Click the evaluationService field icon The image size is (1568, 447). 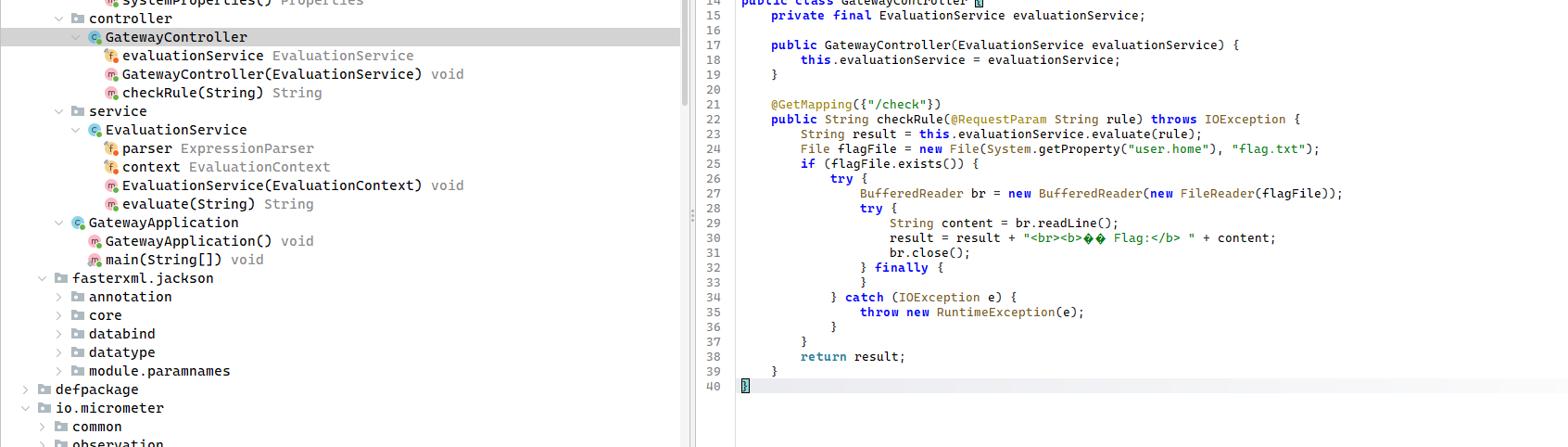[x=111, y=56]
